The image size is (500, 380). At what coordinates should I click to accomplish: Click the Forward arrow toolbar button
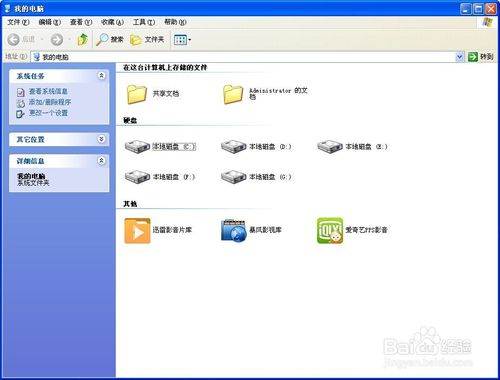[x=57, y=40]
